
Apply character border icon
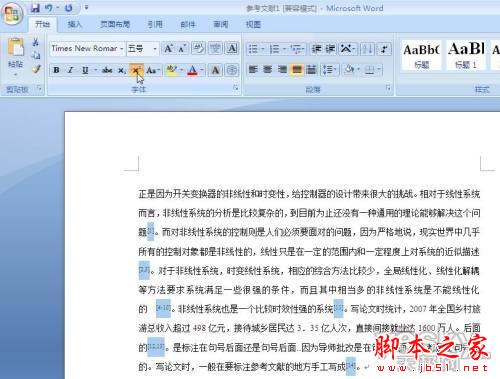(232, 49)
